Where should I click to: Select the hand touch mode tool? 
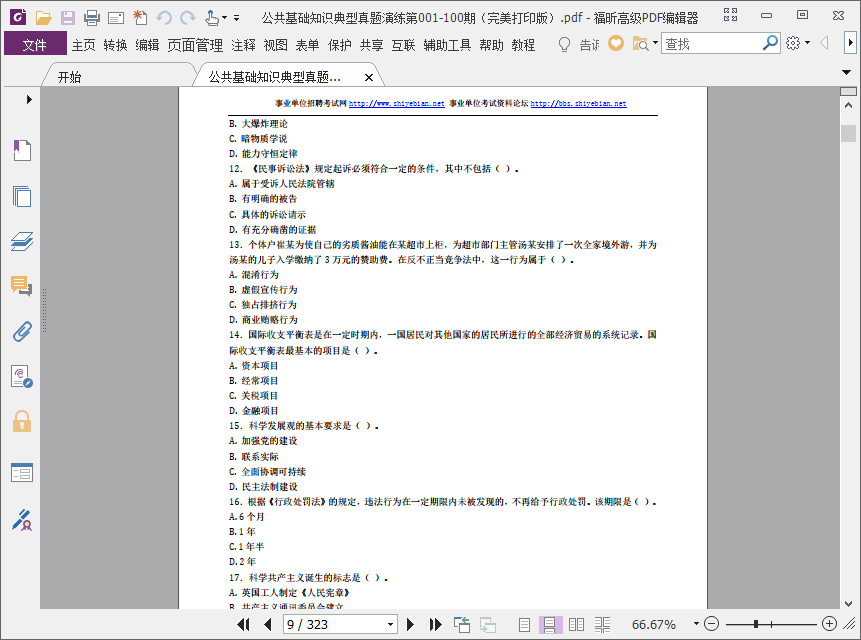[212, 18]
